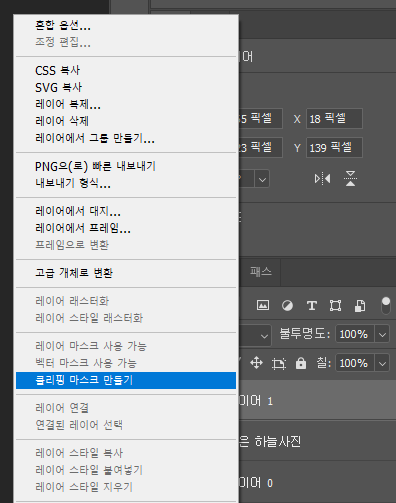
Task: Toggle layer filtering switch on or off
Action: point(386,305)
